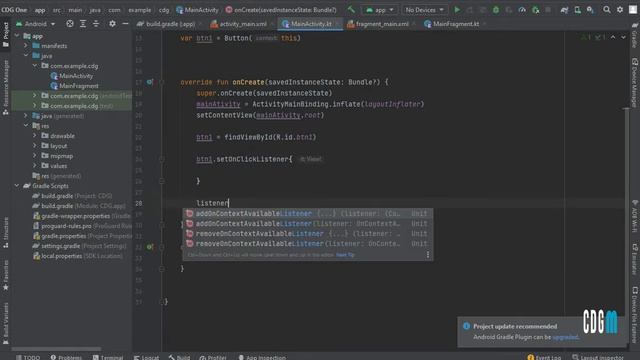Select first addOnContextAvailableListener suggestion
Image resolution: width=640 pixels, height=360 pixels.
pos(308,213)
